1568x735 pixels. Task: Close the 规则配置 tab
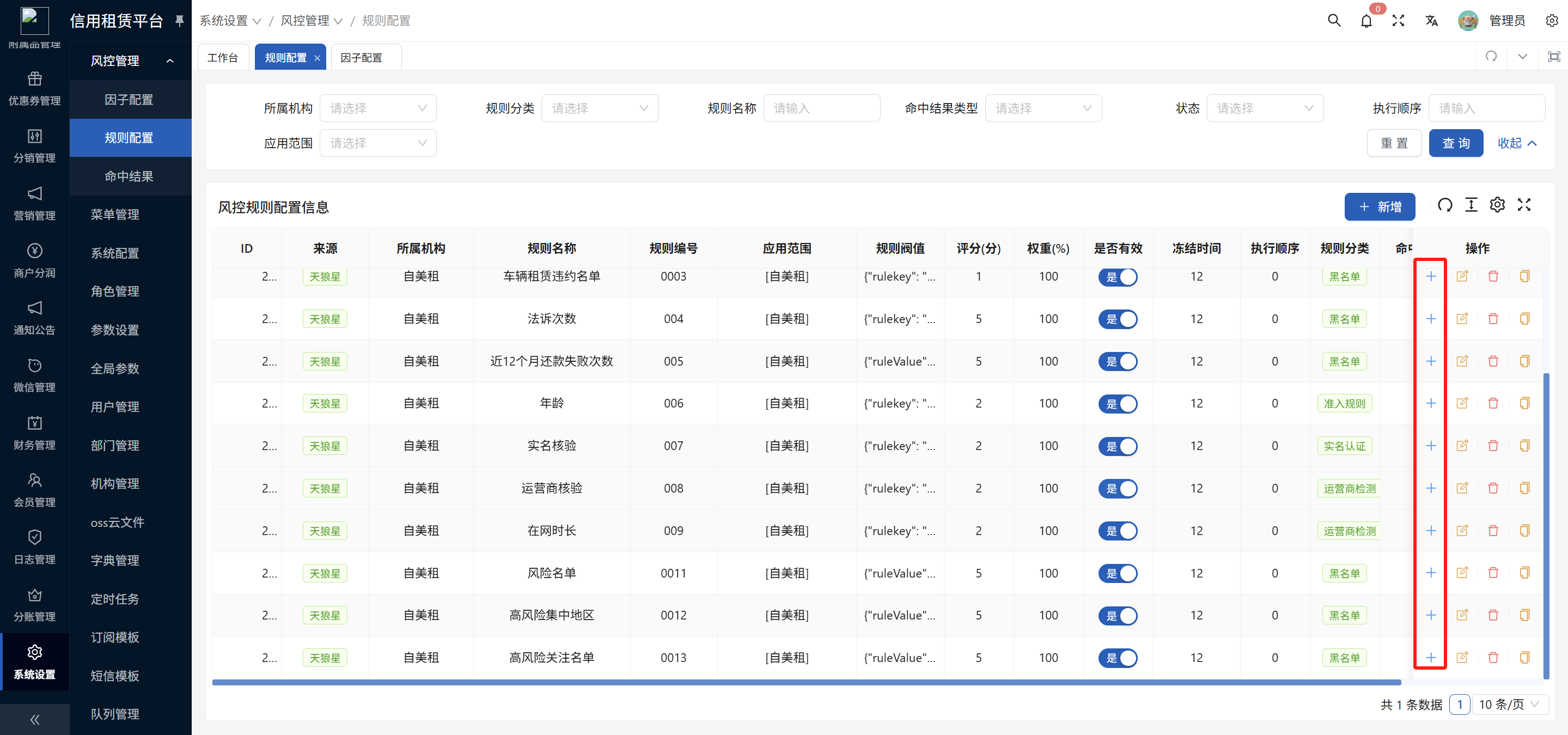click(317, 58)
